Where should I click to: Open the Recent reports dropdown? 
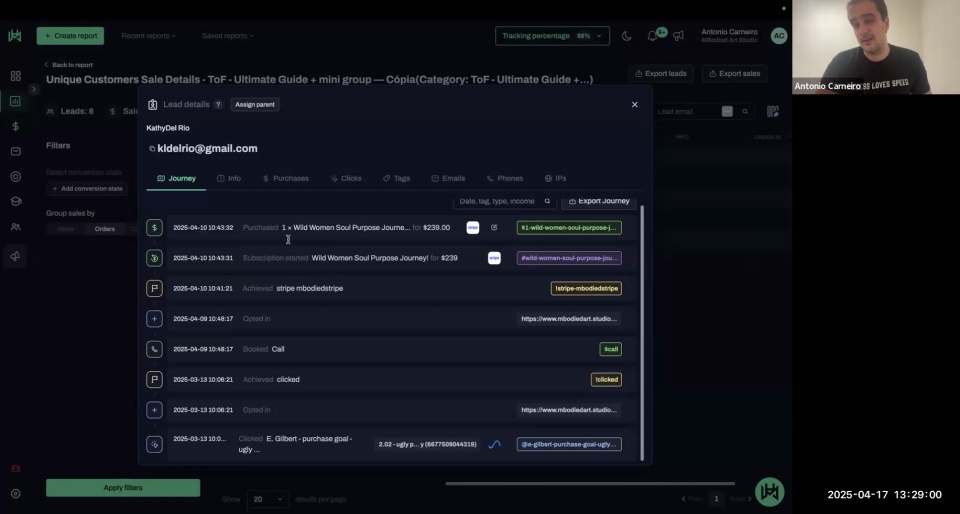point(148,36)
